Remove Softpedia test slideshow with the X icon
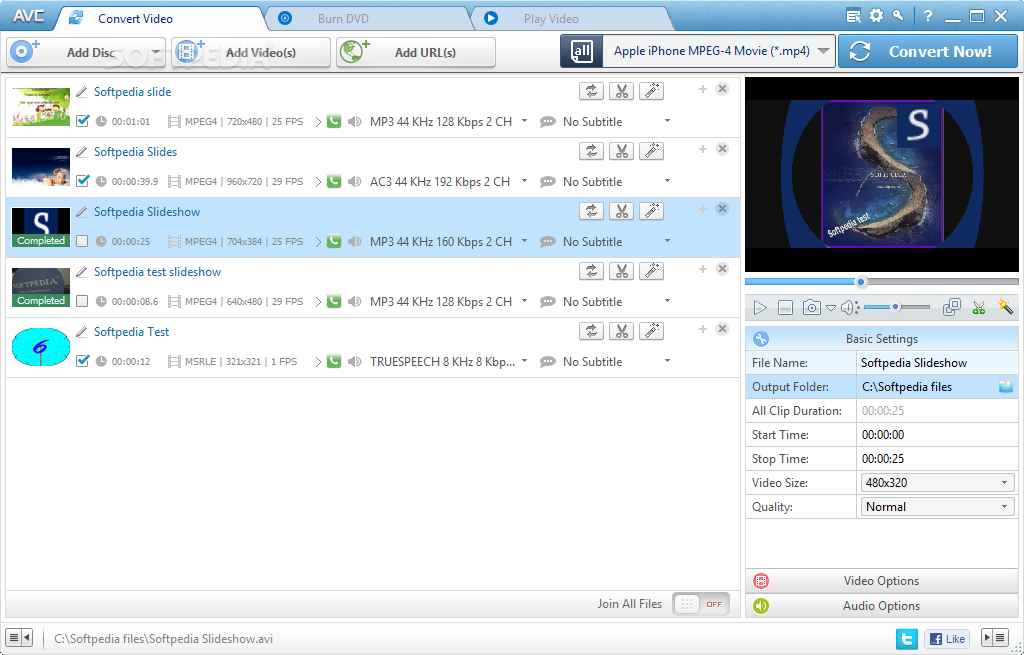1024x655 pixels. click(722, 268)
